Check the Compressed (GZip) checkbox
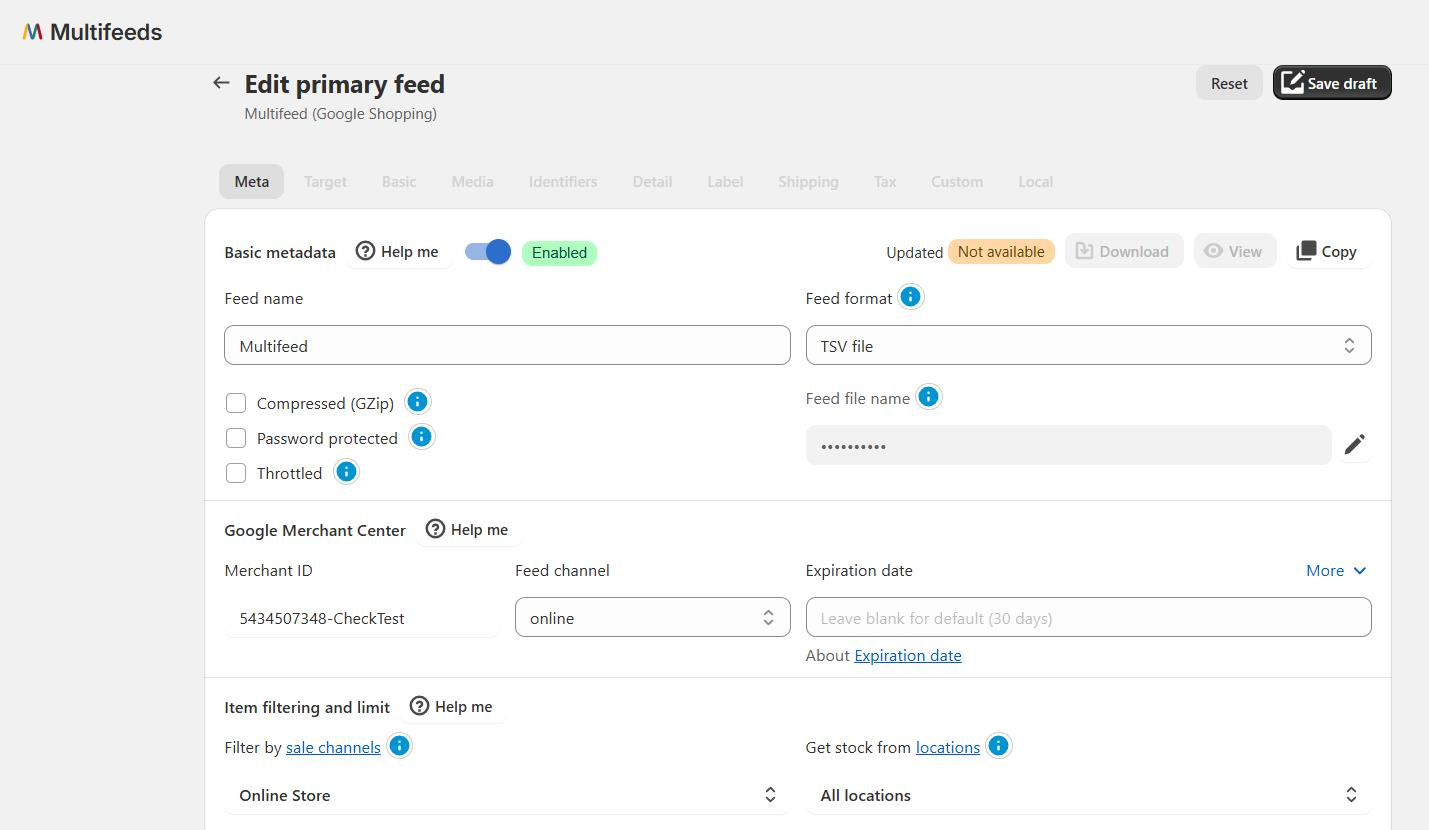 click(x=236, y=403)
